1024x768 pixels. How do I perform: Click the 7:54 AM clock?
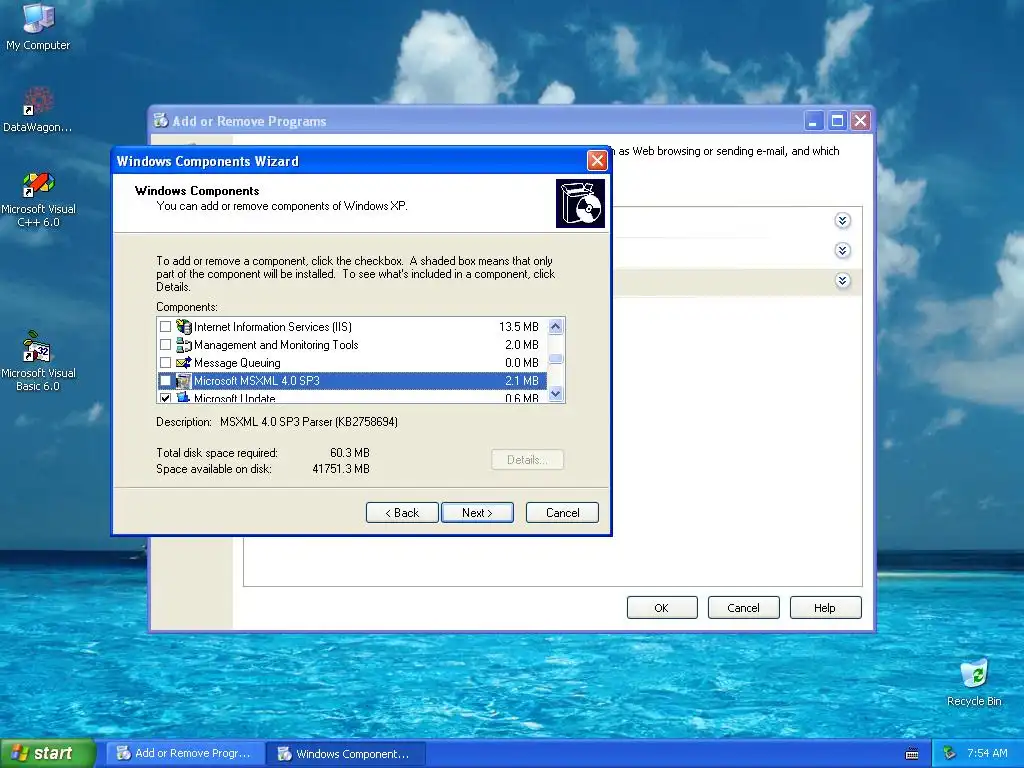click(x=987, y=754)
